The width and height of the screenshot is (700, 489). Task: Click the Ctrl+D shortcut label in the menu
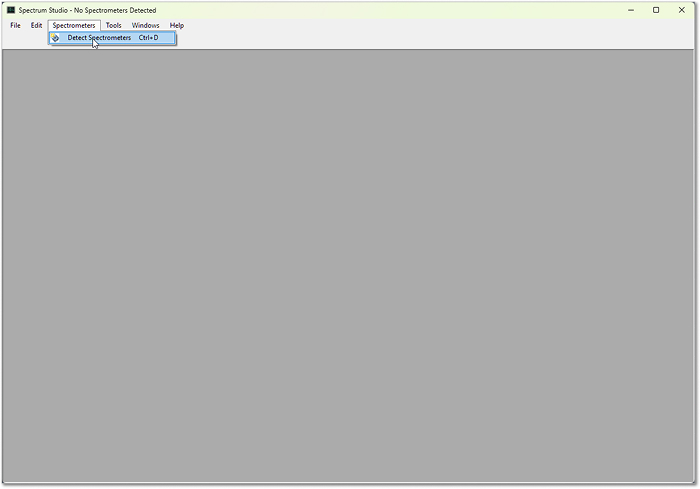coord(148,38)
